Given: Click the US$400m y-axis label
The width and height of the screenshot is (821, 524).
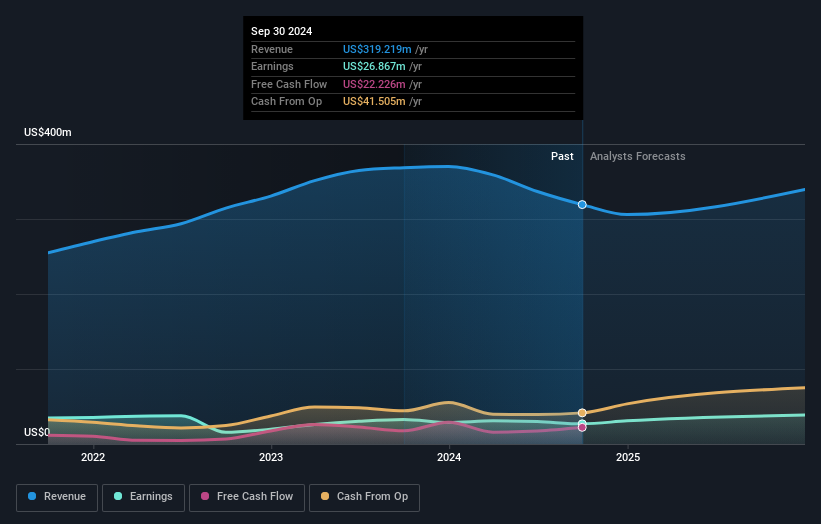Looking at the screenshot, I should point(48,132).
